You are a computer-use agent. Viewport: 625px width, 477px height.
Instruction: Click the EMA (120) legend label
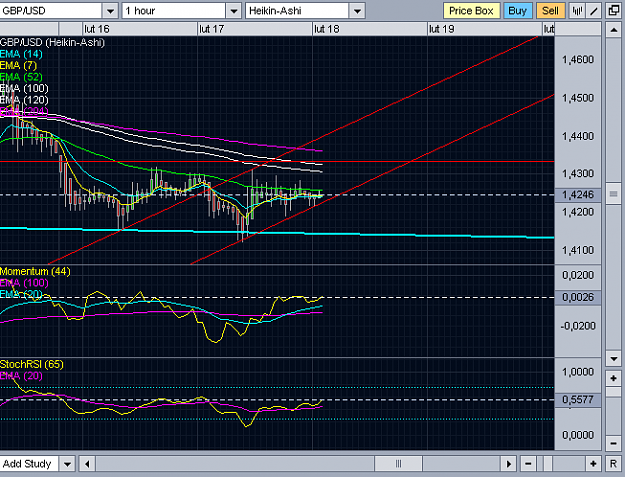click(24, 100)
